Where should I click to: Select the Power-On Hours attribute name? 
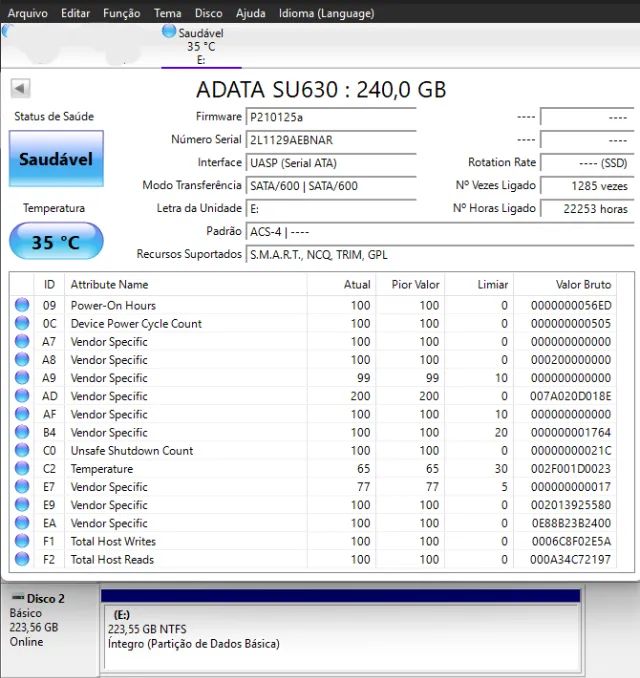pyautogui.click(x=113, y=306)
